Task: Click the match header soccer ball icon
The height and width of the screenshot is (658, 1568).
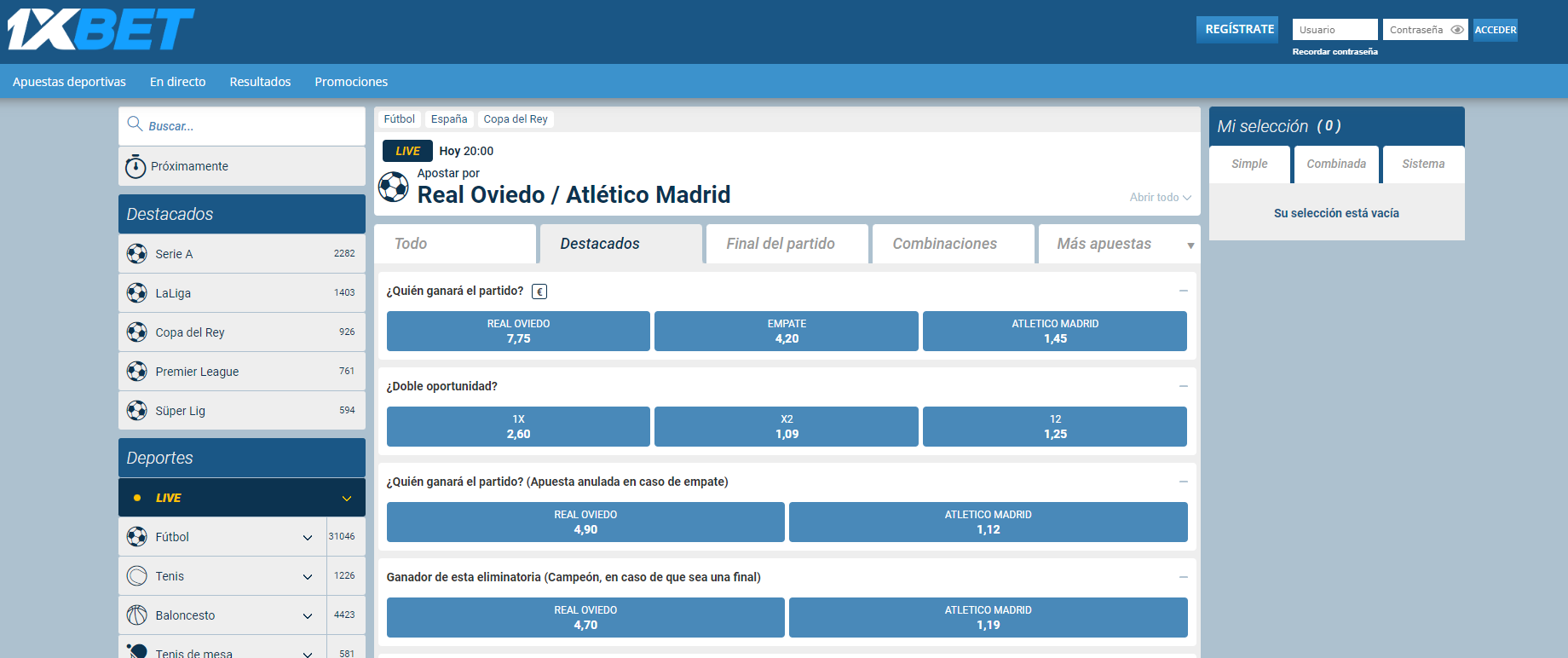Action: 394,187
